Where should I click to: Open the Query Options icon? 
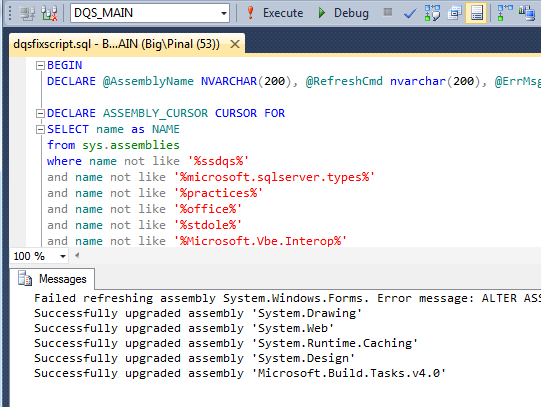pyautogui.click(x=454, y=13)
